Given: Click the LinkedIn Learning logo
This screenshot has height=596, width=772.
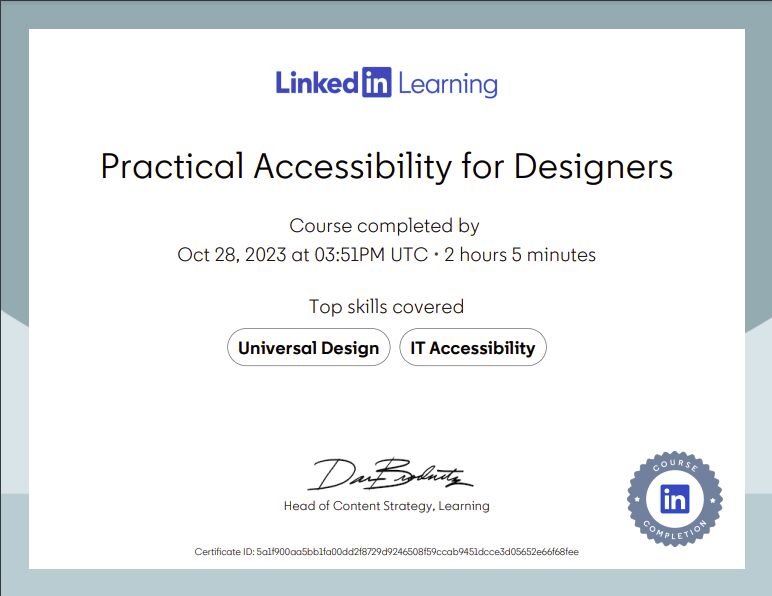Looking at the screenshot, I should point(386,83).
